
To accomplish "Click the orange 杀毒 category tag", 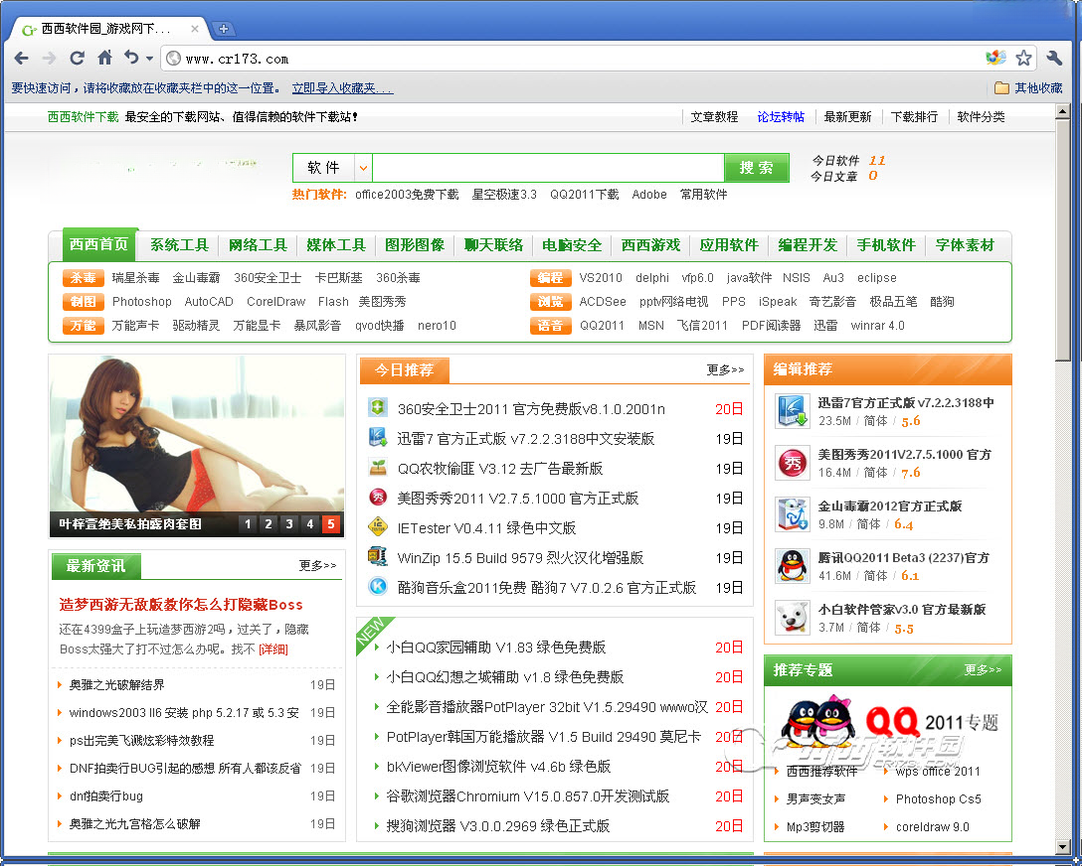I will [x=83, y=277].
